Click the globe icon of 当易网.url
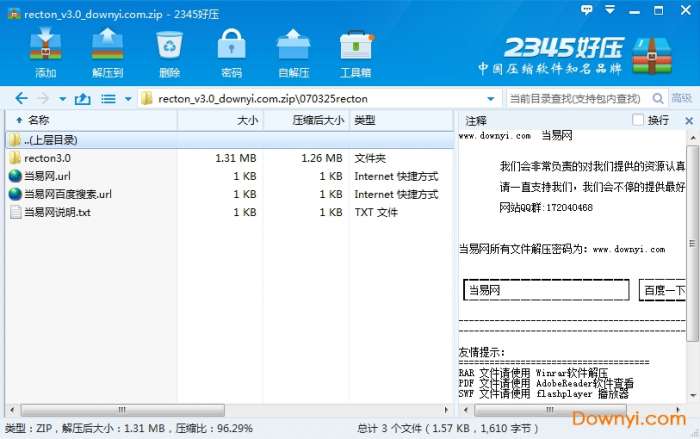Viewport: 700px width, 439px height. 15,176
